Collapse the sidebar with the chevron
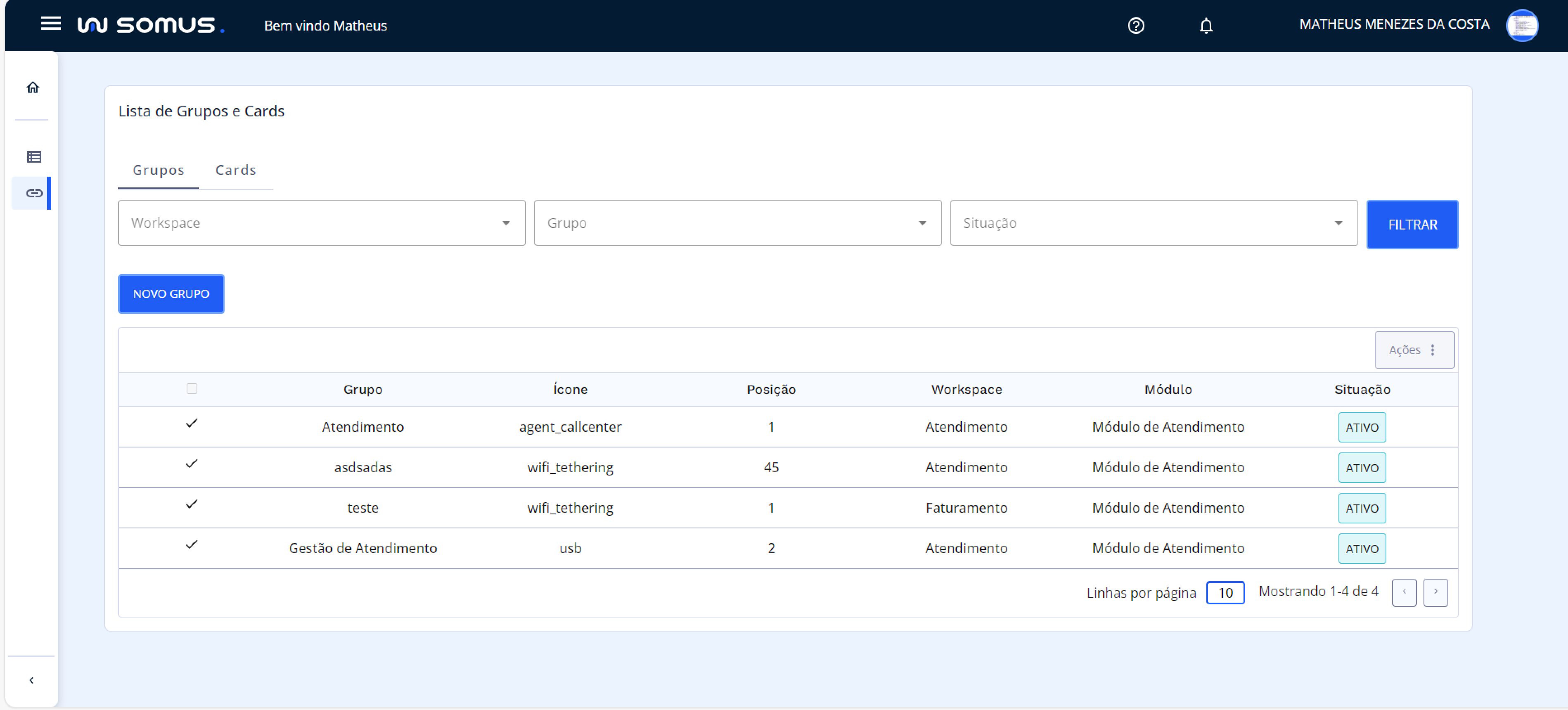 [32, 679]
